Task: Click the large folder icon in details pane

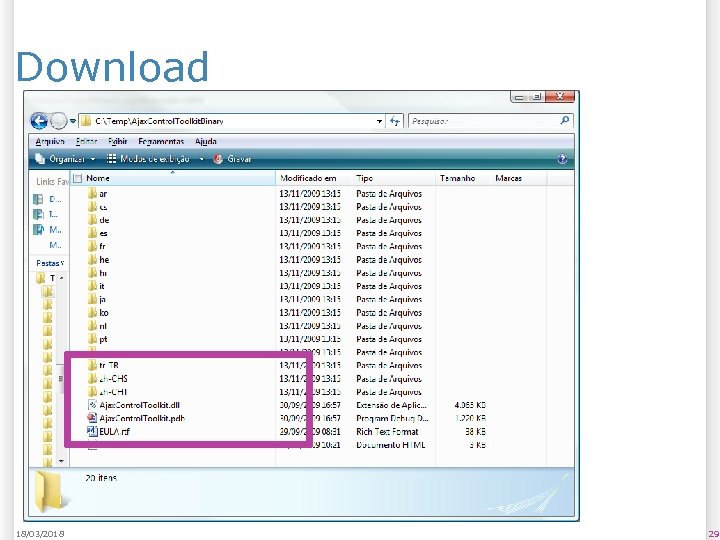Action: tap(49, 492)
